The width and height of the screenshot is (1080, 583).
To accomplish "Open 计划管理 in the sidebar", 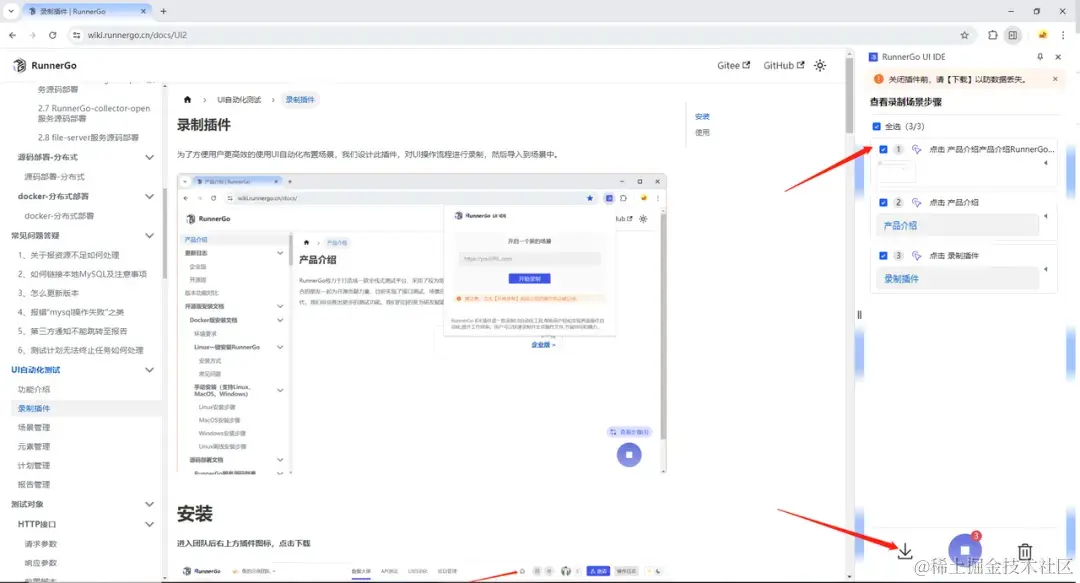I will coord(34,465).
